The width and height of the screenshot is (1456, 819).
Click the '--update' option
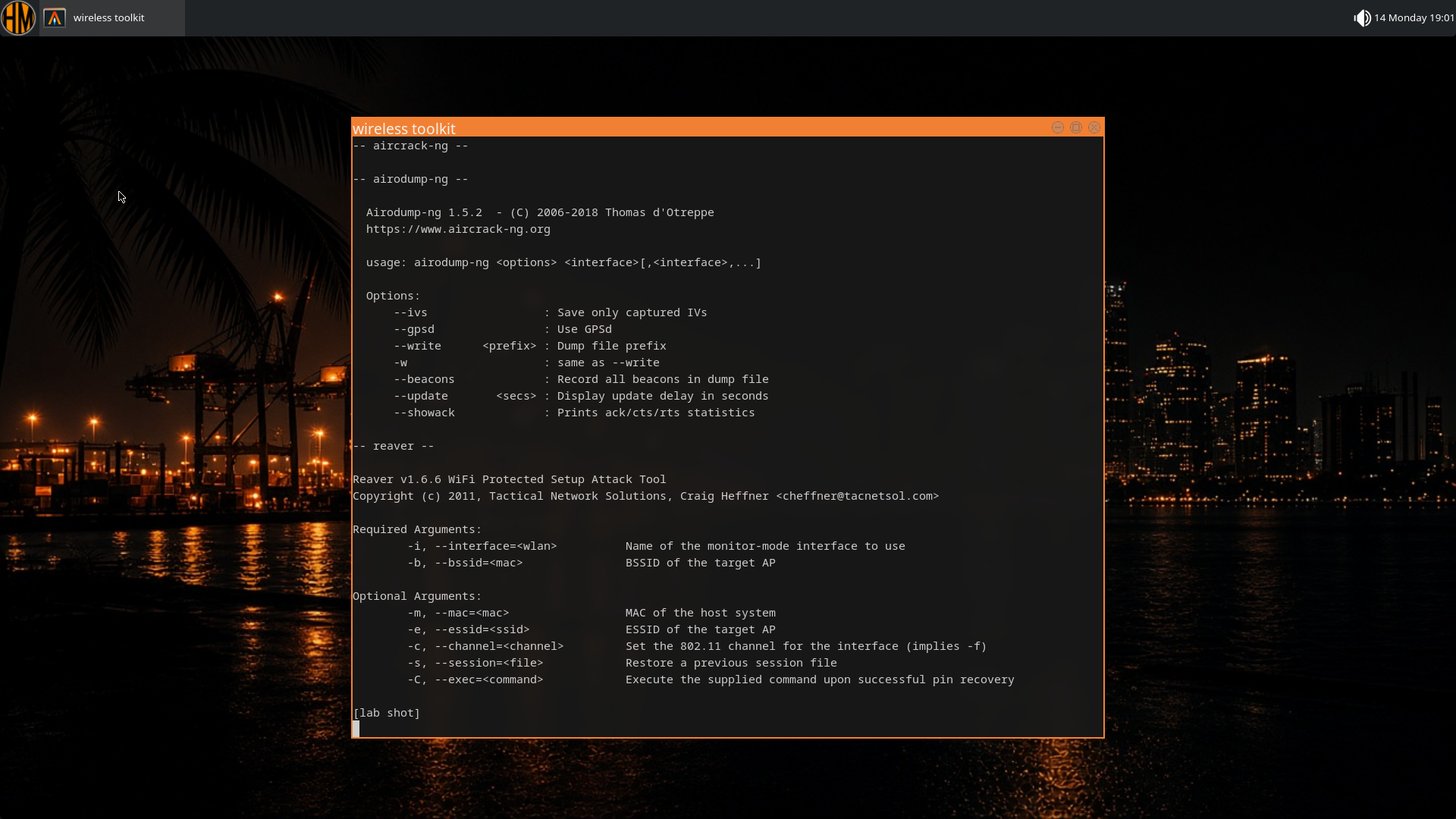[421, 396]
